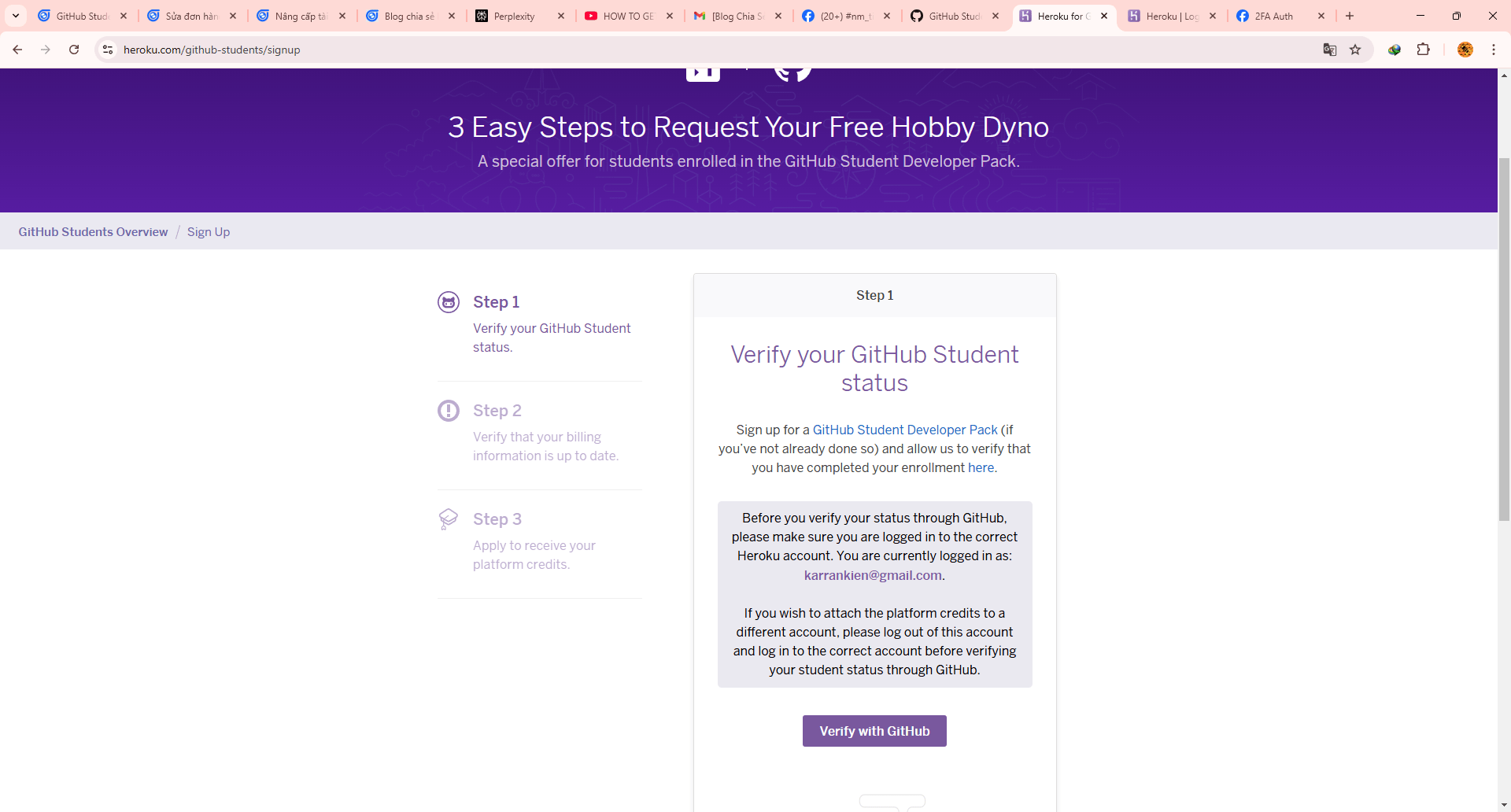Click the scrollbar down arrow

click(x=1504, y=805)
